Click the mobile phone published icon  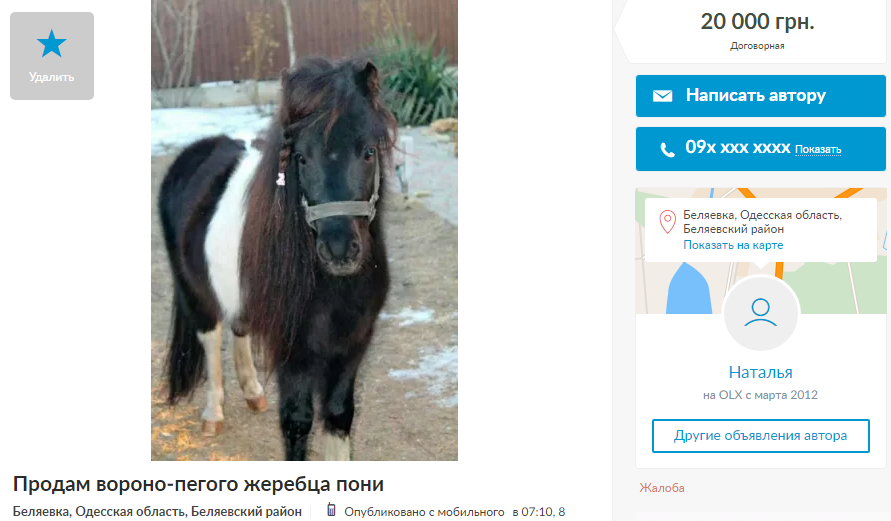coord(331,510)
